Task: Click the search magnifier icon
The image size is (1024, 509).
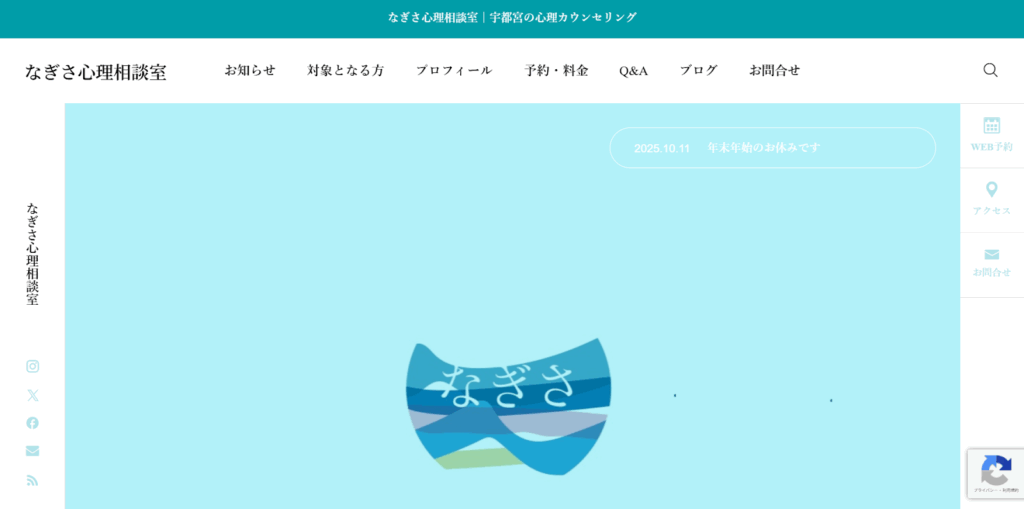Action: point(990,70)
